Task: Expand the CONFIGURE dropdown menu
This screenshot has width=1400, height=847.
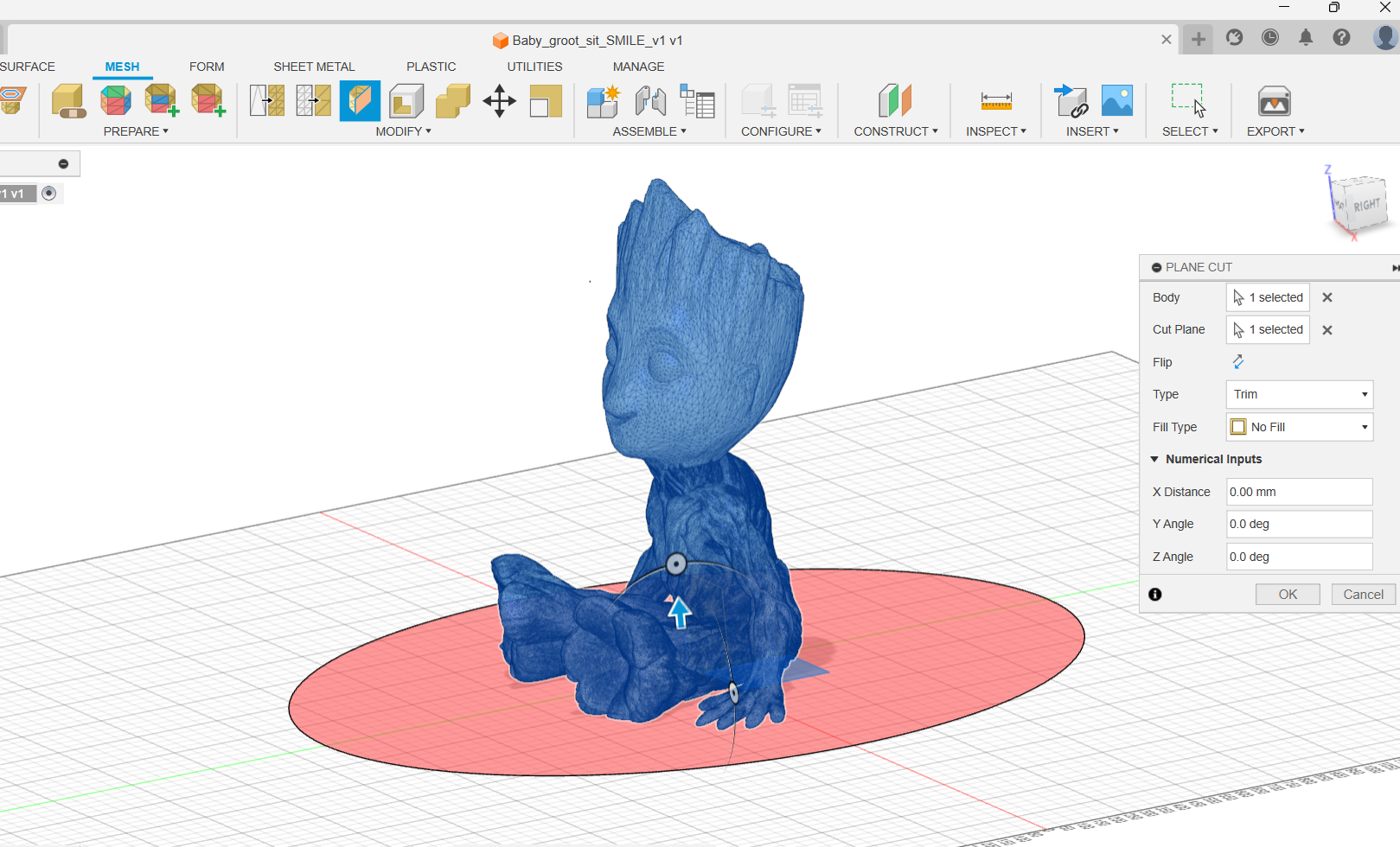Action: click(781, 131)
